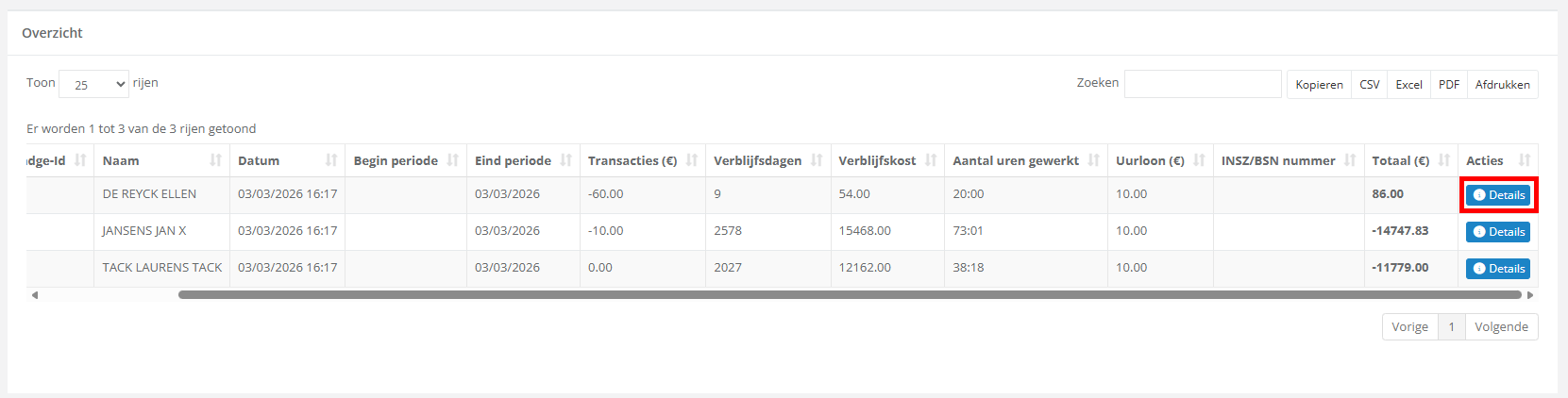Viewport: 1568px width, 398px height.
Task: Open Details for JANSENS JAN X
Action: [1498, 232]
